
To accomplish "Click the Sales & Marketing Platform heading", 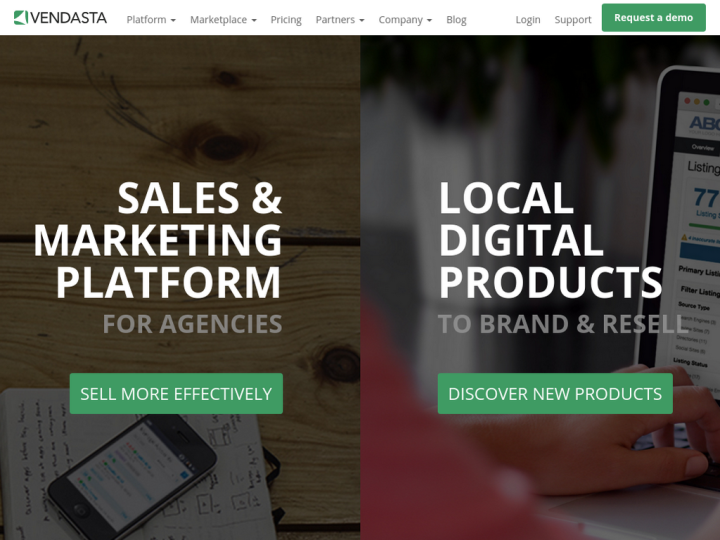I will coord(158,240).
